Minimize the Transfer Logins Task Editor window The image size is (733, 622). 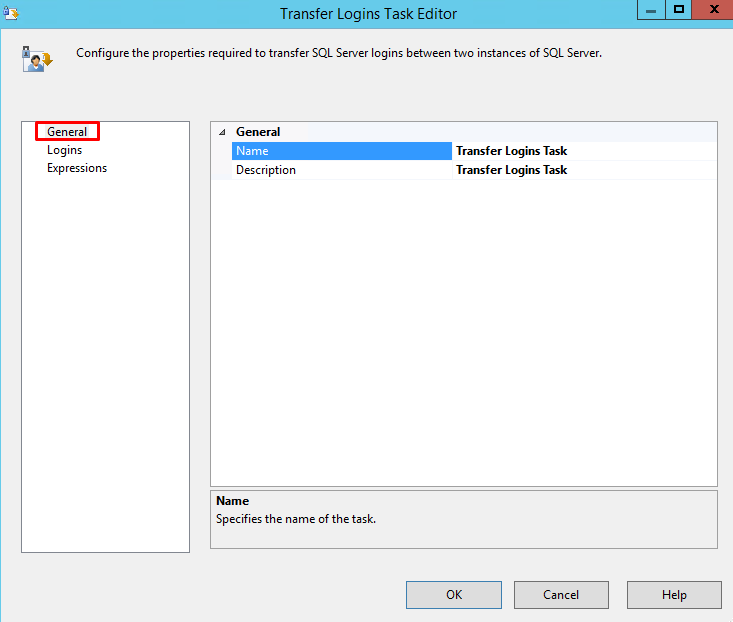651,10
